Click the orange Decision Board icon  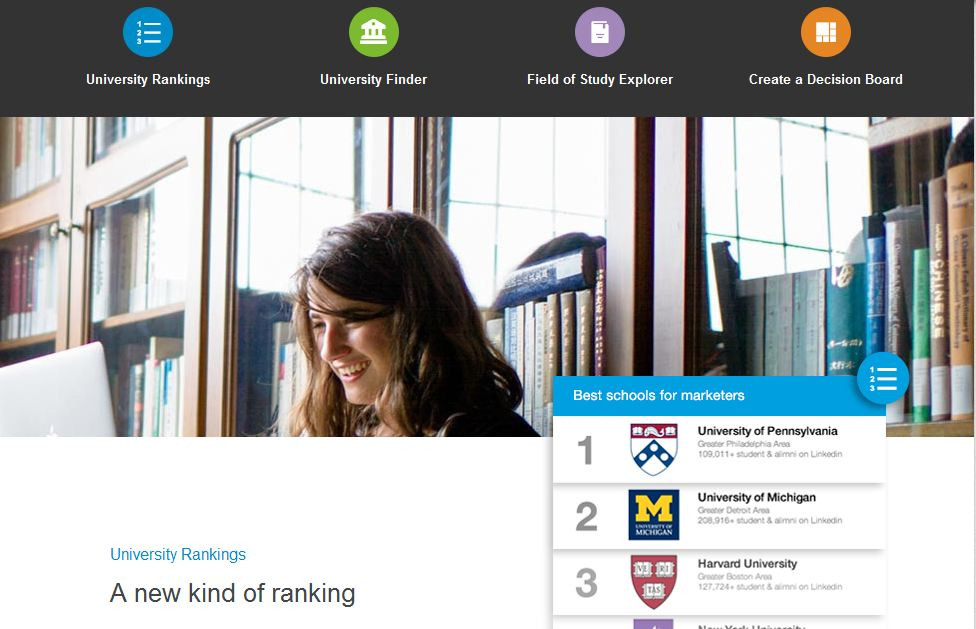click(825, 32)
